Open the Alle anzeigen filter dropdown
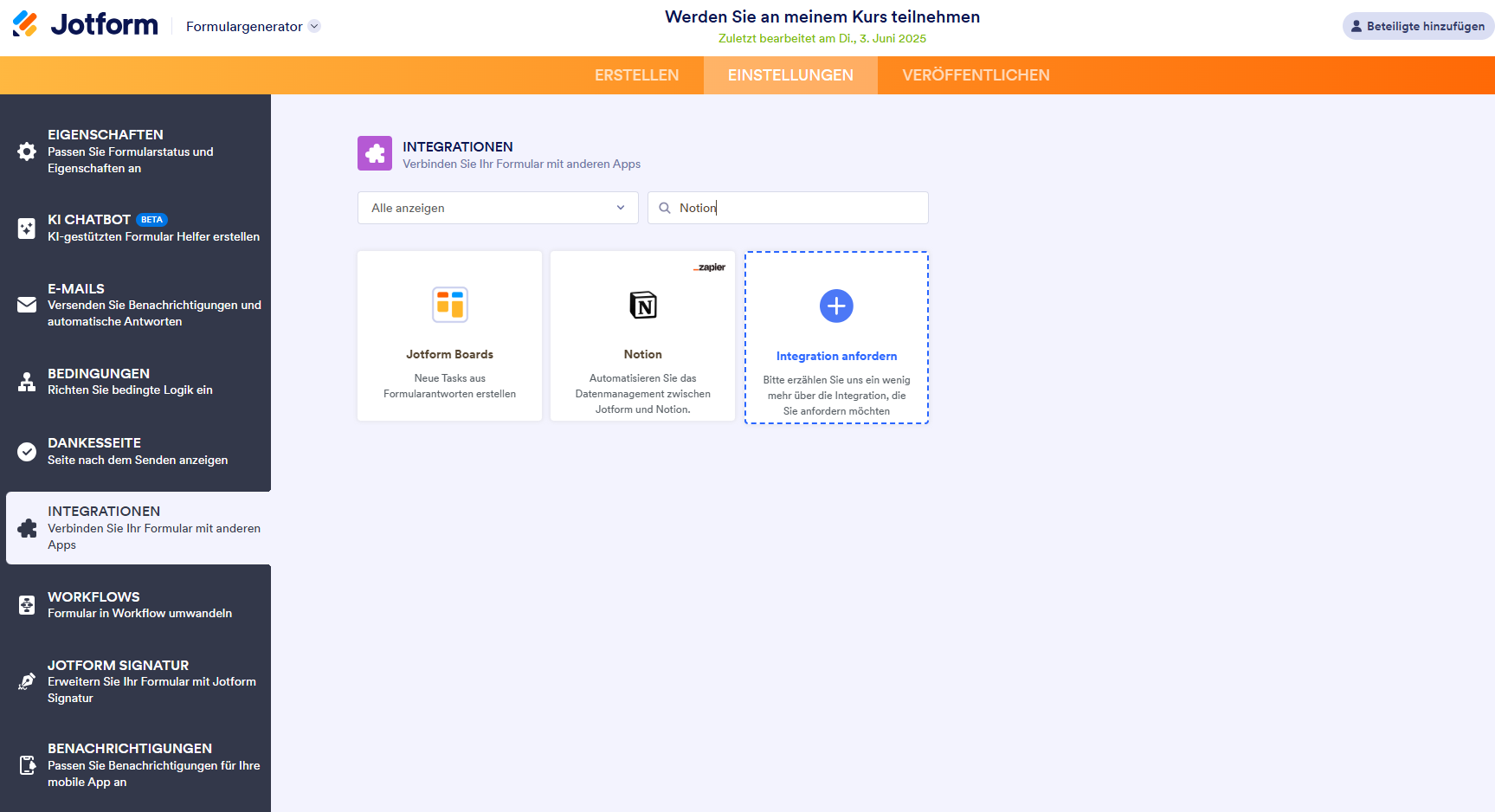The height and width of the screenshot is (812, 1495). [498, 208]
